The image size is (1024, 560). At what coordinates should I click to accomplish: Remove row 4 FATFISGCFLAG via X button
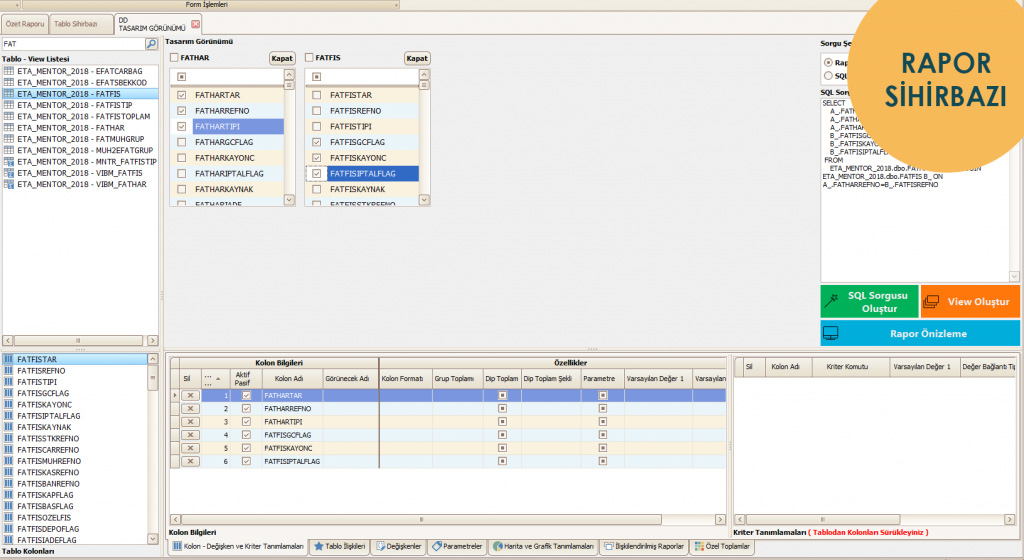[x=190, y=435]
